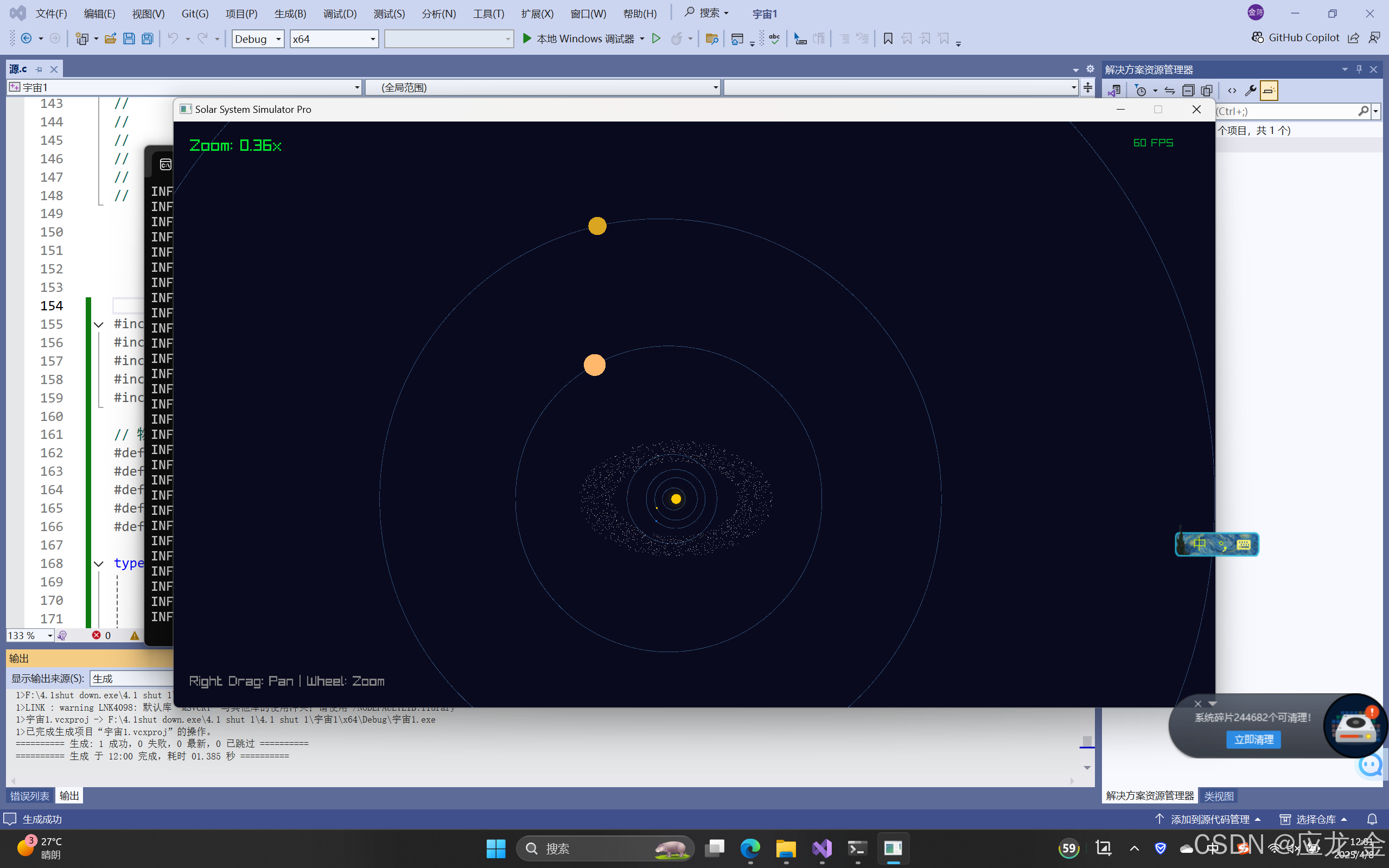Screen dimensions: 1389x868
Task: Toggle pin on the 源.c tab
Action: [39, 69]
